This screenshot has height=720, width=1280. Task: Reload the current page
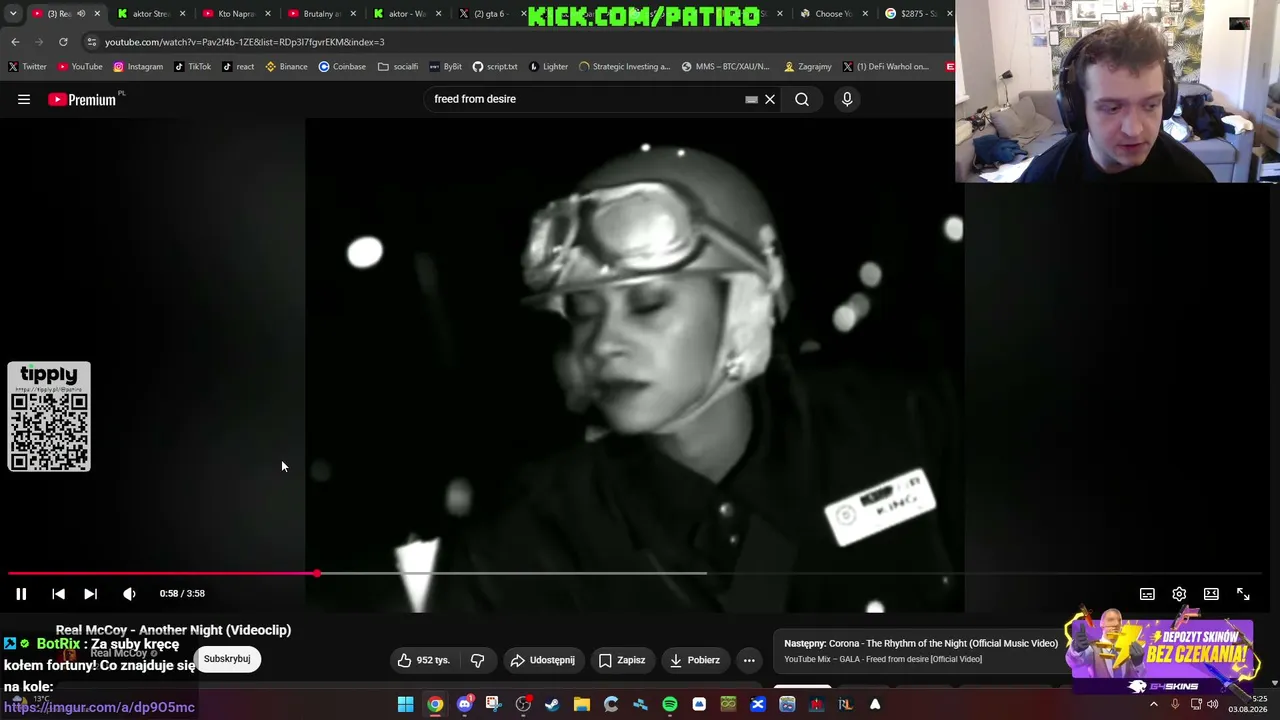click(x=63, y=42)
